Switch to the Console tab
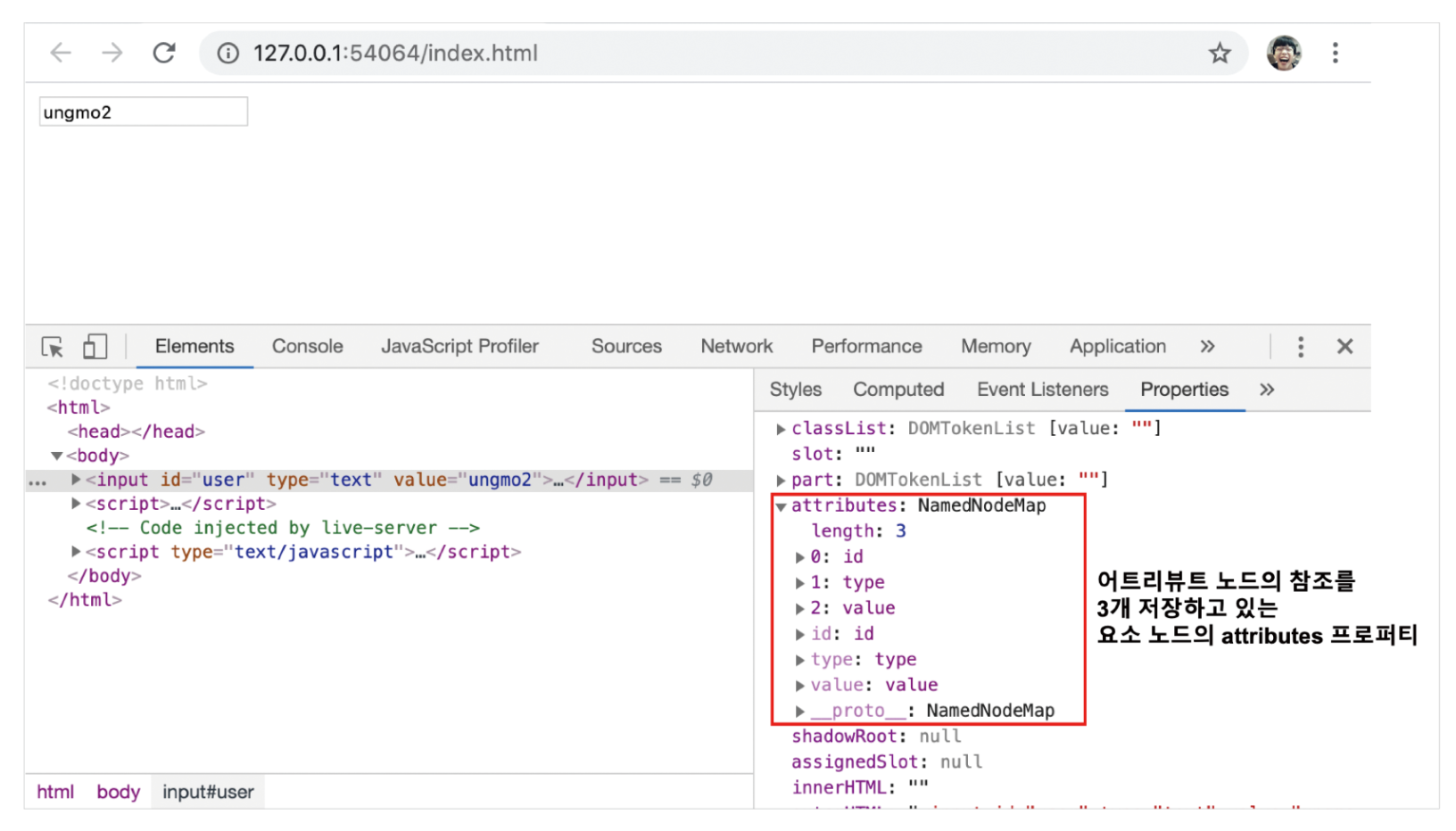The height and width of the screenshot is (831, 1456). [307, 347]
